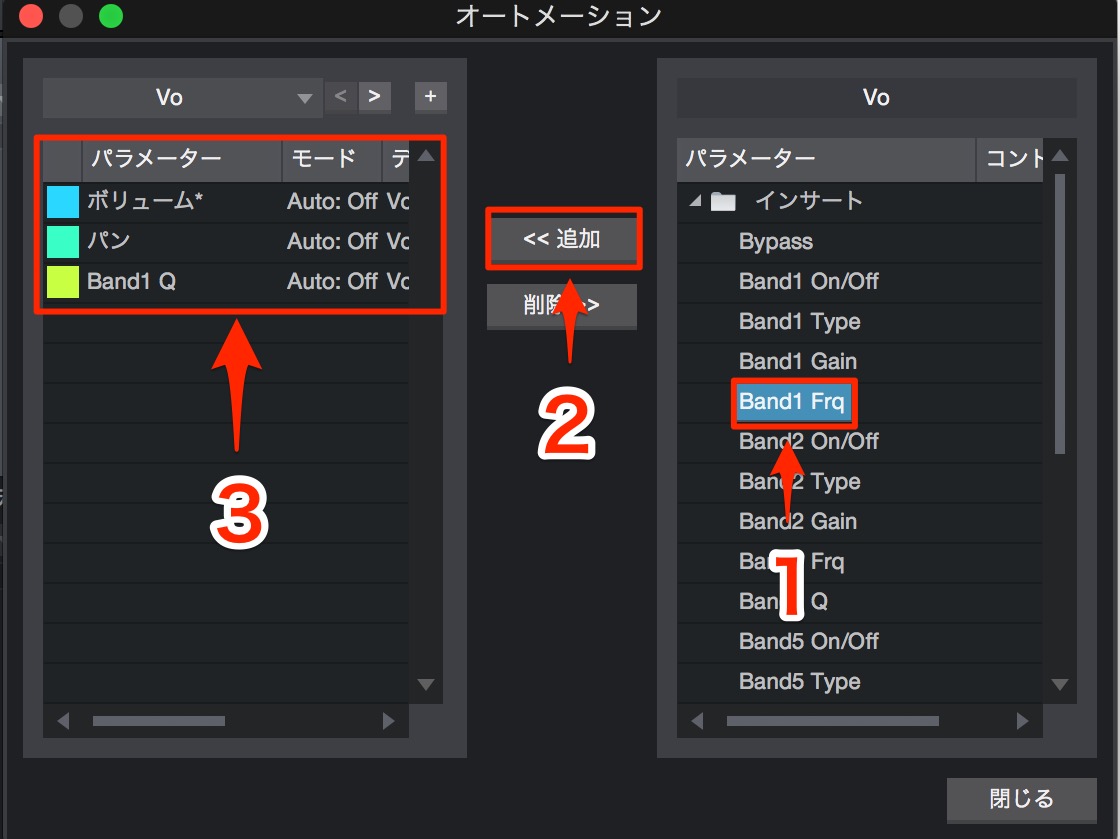Click the yellow-green swatch for Band1 Q
The width and height of the screenshot is (1120, 839).
(63, 281)
